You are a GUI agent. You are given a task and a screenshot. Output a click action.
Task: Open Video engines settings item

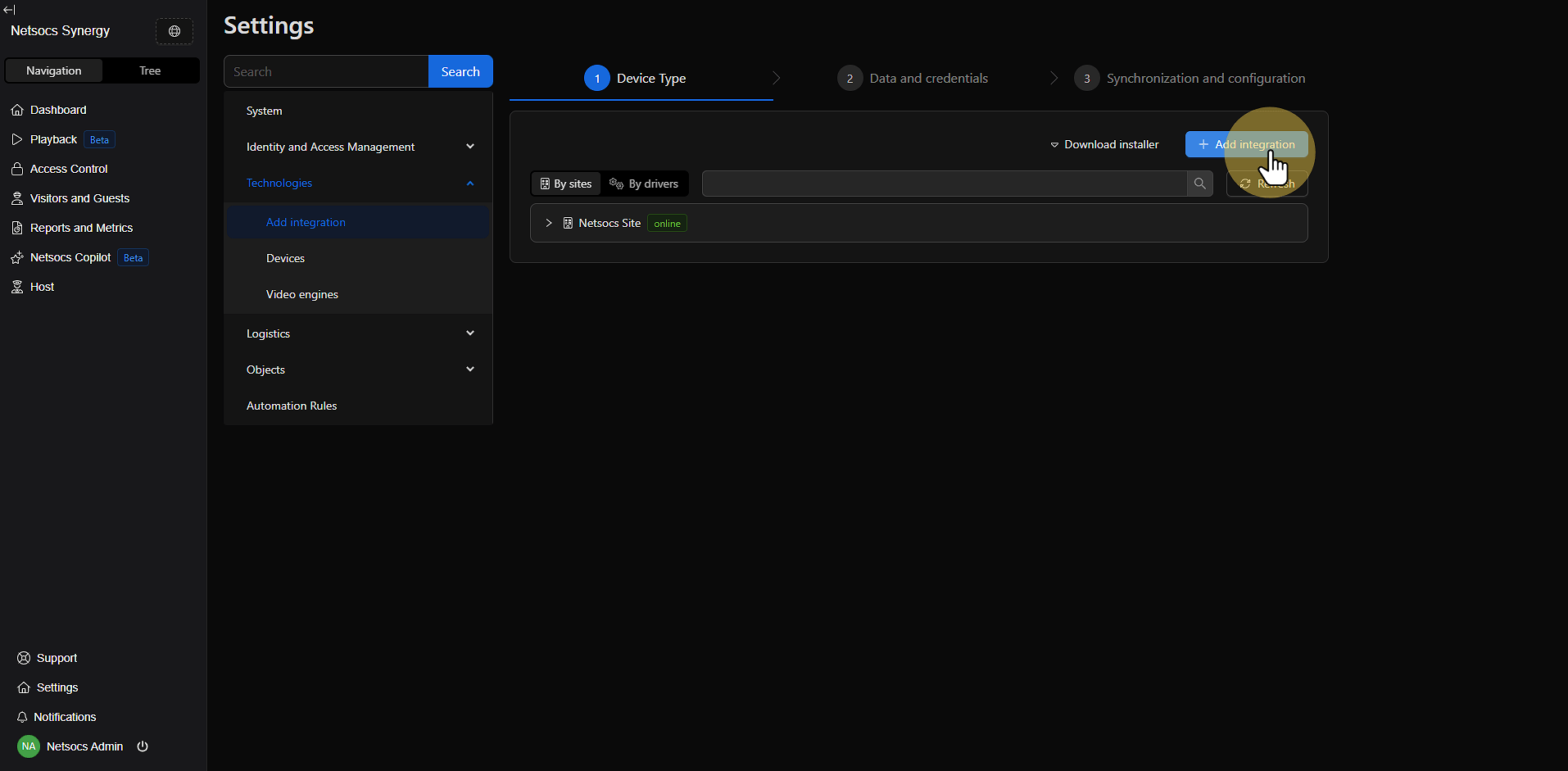point(301,294)
